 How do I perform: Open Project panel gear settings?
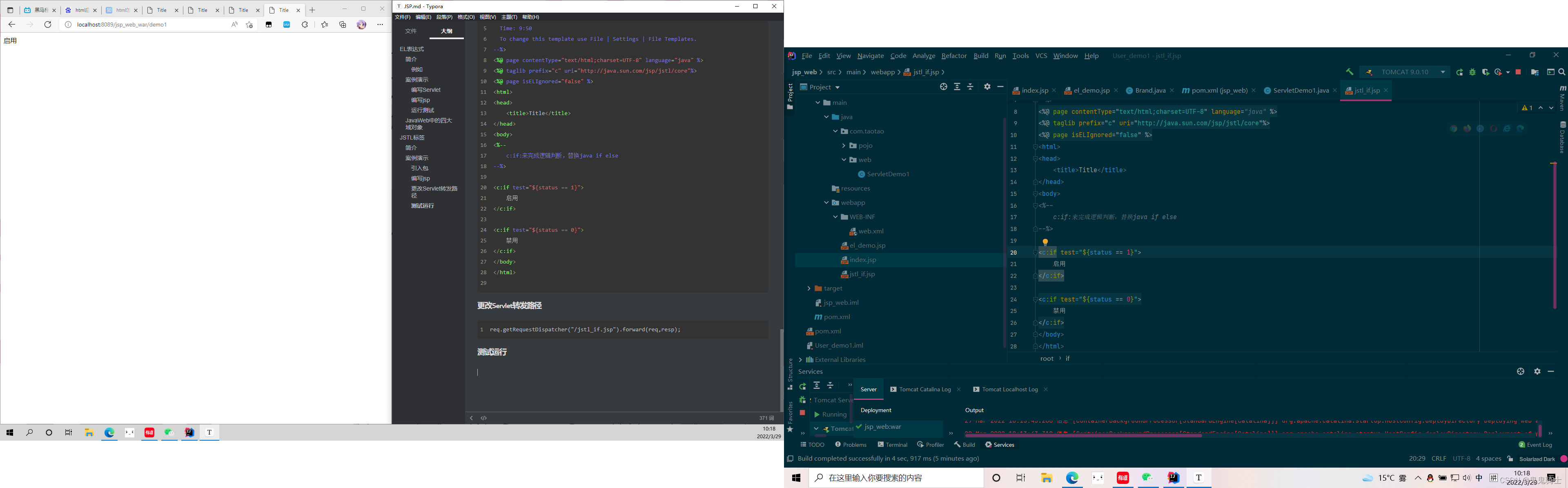pyautogui.click(x=987, y=87)
